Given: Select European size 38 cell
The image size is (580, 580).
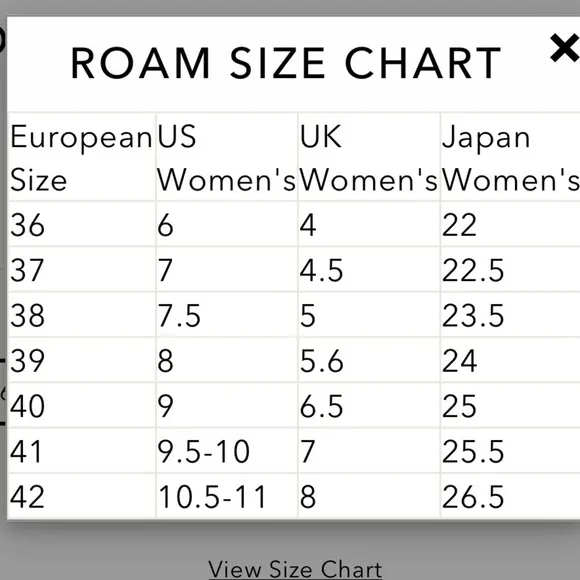Looking at the screenshot, I should tap(82, 315).
